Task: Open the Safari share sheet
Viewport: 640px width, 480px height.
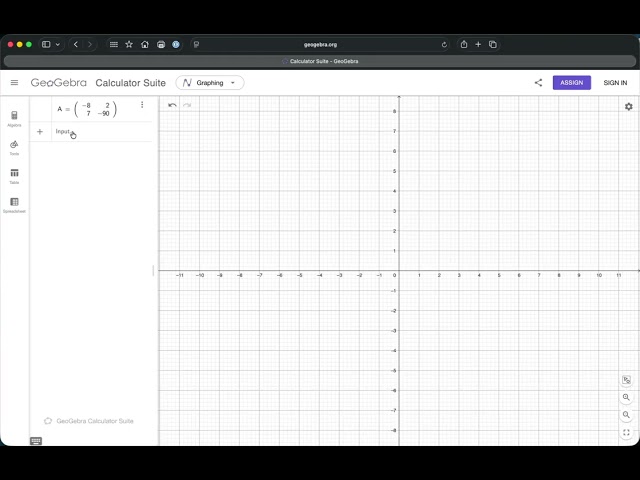Action: pyautogui.click(x=464, y=44)
